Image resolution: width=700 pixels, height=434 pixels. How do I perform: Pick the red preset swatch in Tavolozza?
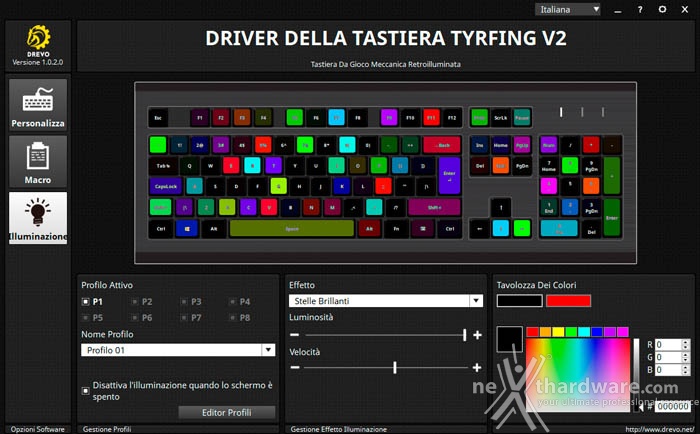(568, 301)
